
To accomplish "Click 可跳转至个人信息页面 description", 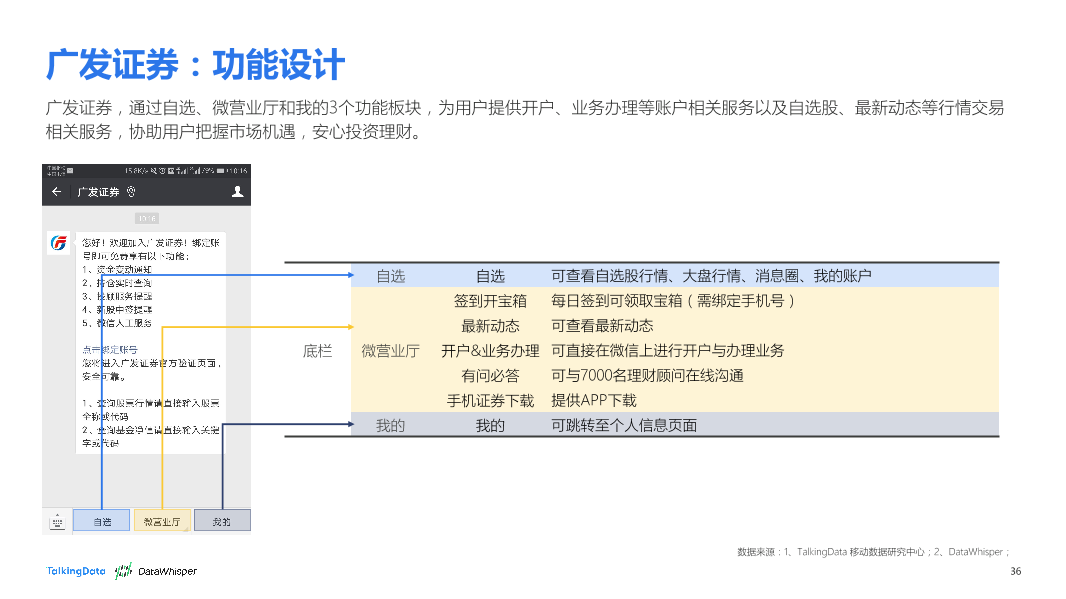I will pos(624,426).
